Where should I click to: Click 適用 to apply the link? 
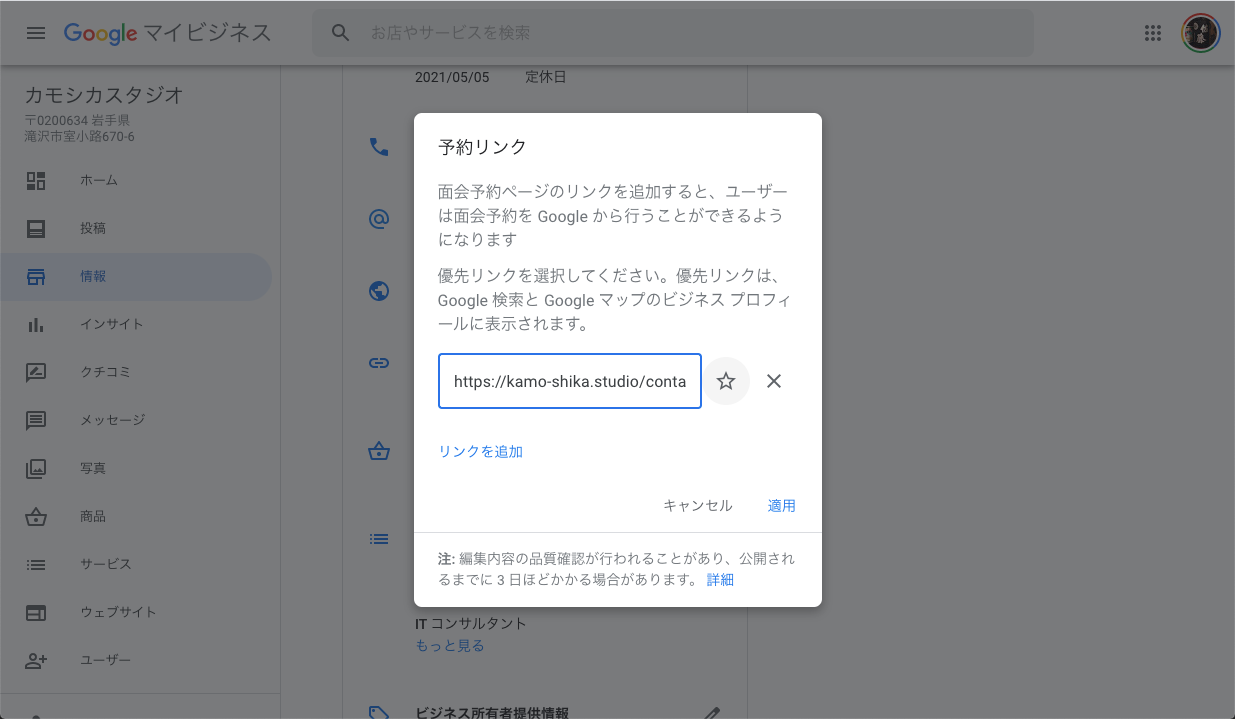click(782, 506)
